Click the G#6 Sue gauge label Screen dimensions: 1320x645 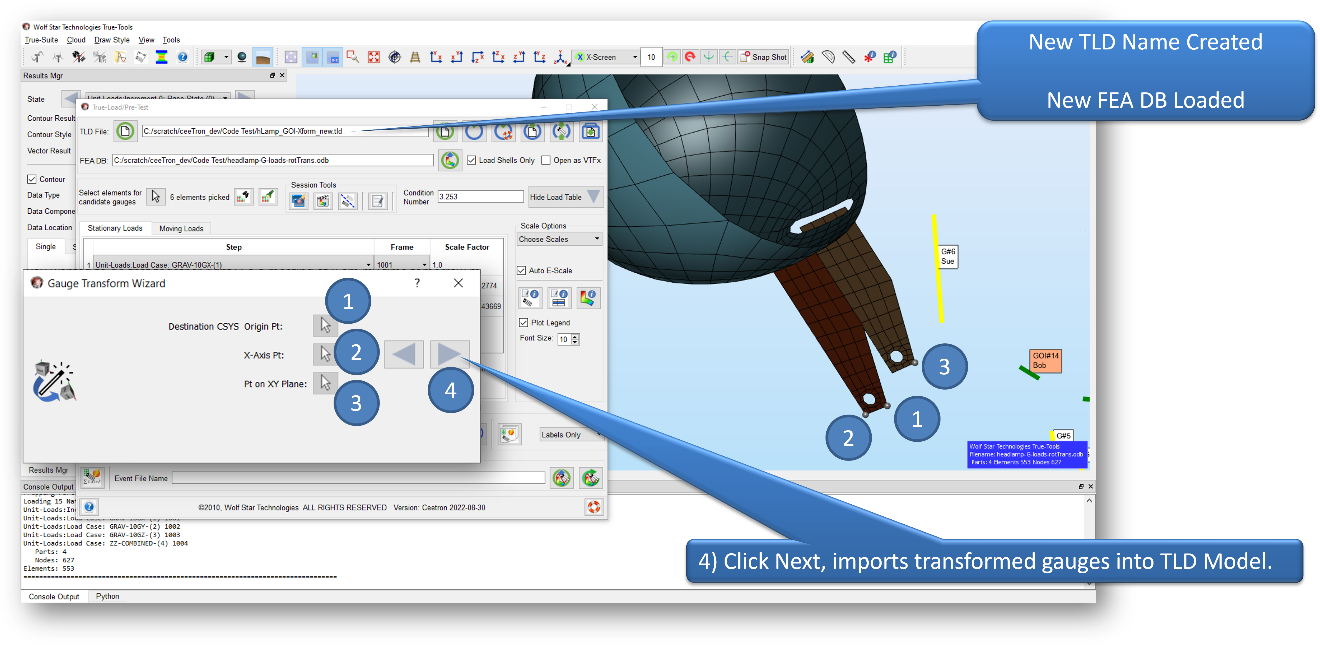948,256
